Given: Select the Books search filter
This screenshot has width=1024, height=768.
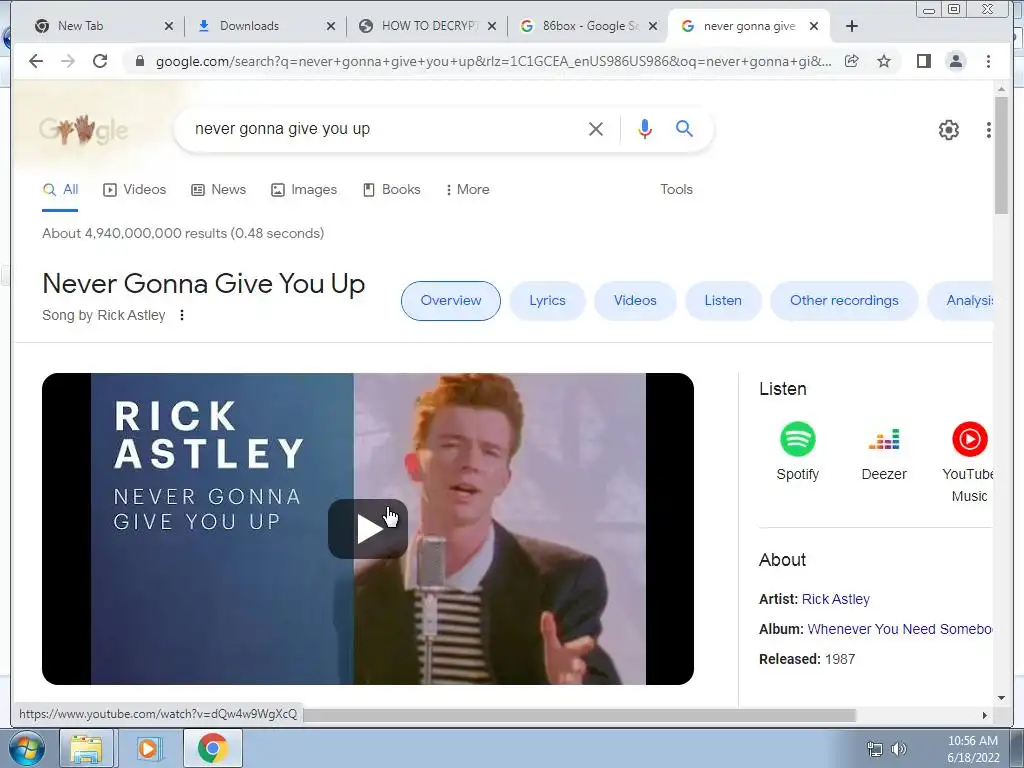Looking at the screenshot, I should (x=391, y=189).
